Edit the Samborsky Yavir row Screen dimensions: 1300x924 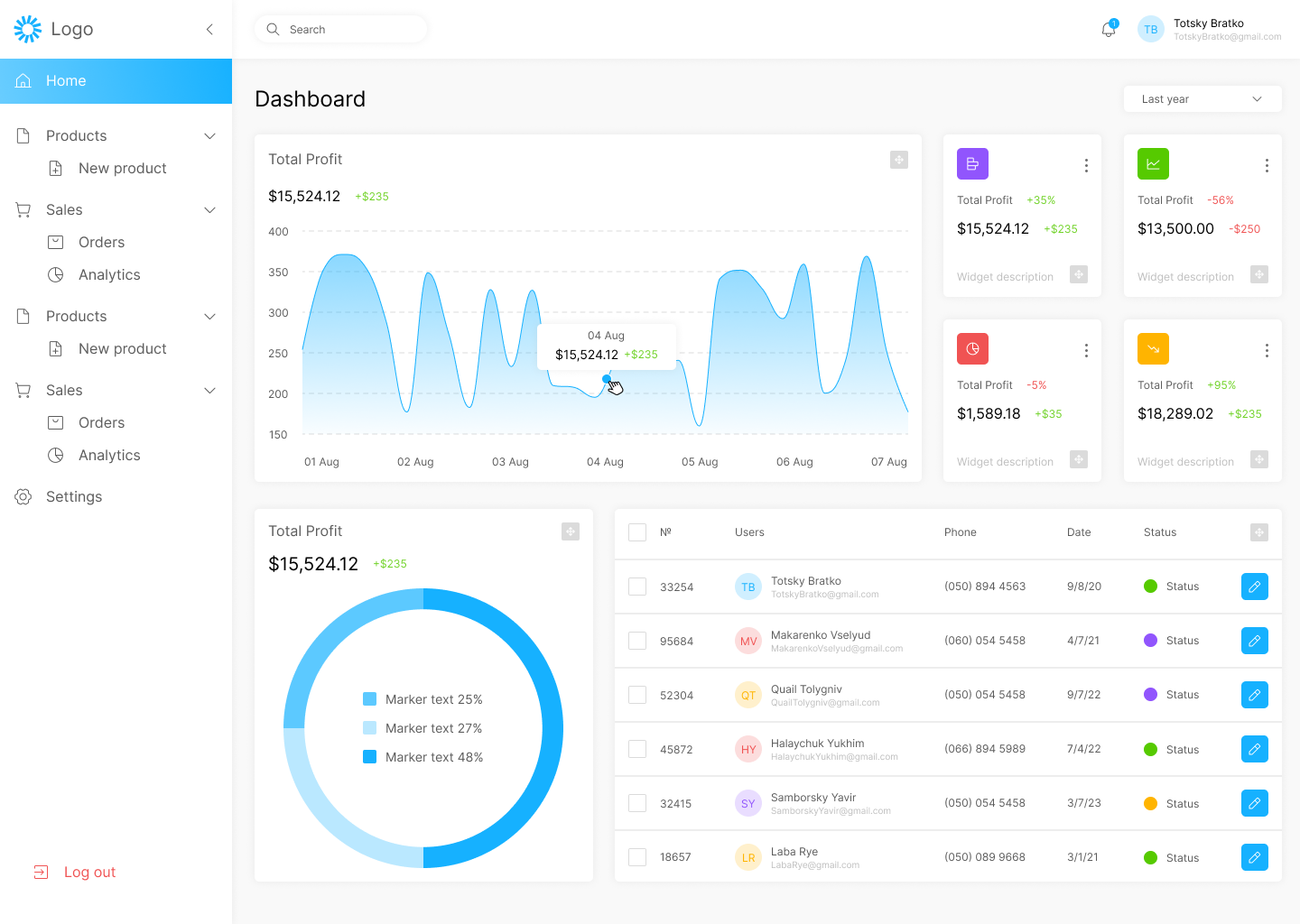click(1255, 803)
